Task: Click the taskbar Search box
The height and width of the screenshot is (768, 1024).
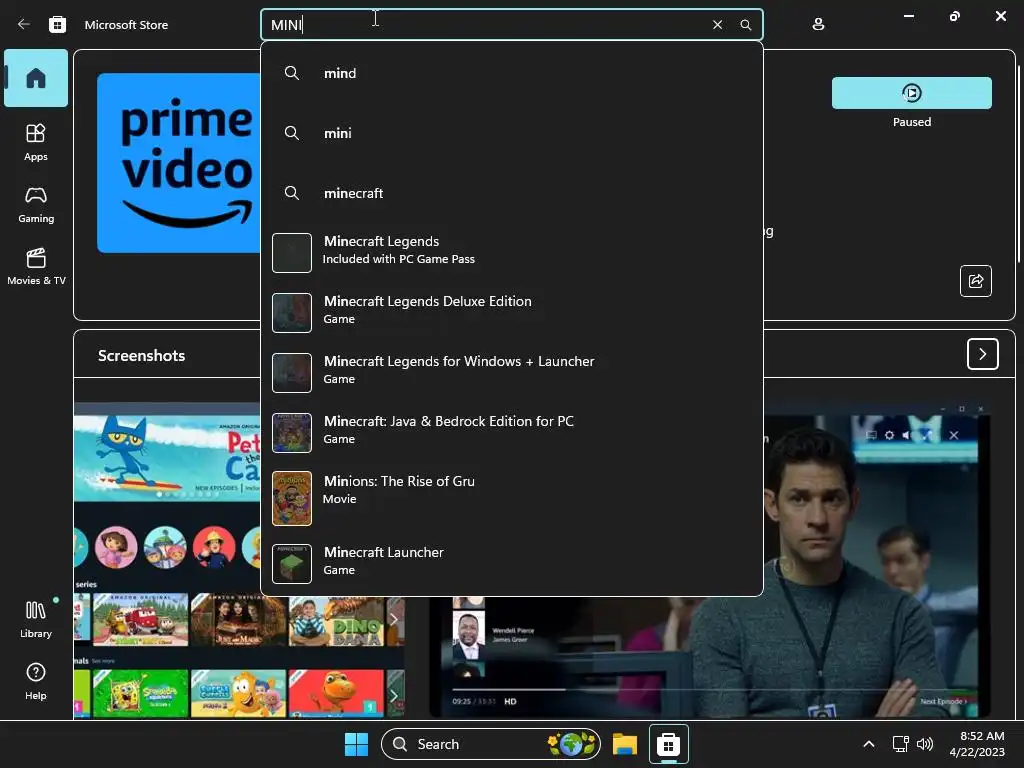Action: [490, 744]
